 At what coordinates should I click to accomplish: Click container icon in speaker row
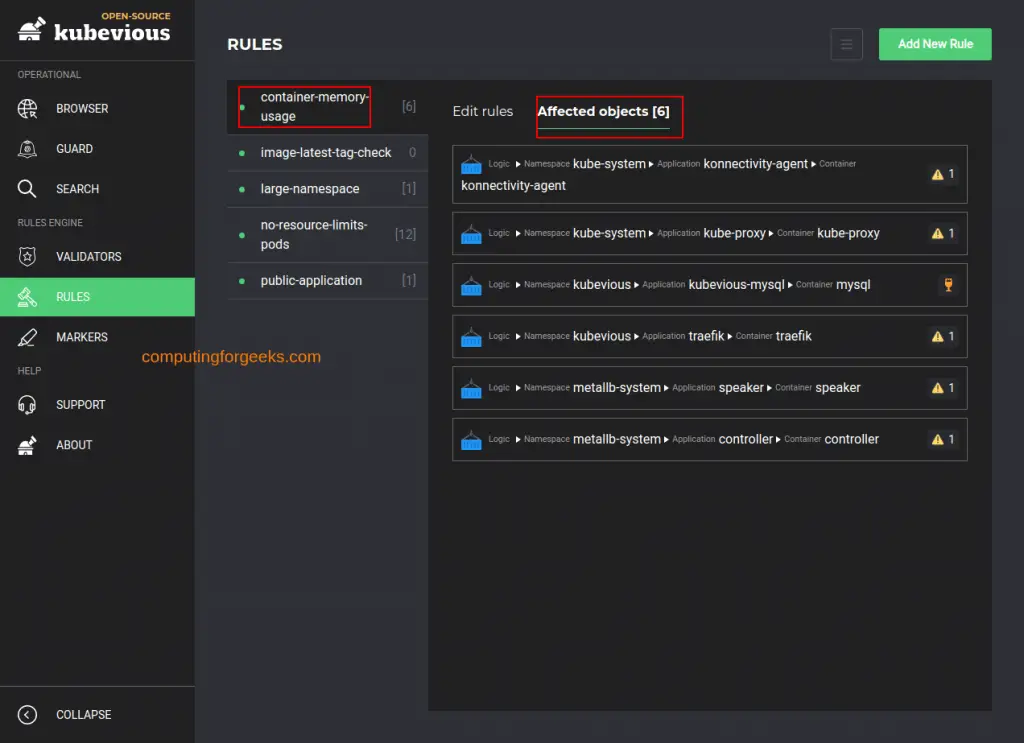[x=471, y=388]
